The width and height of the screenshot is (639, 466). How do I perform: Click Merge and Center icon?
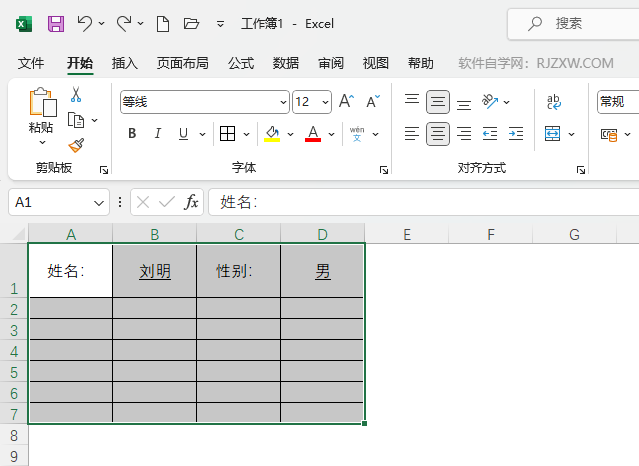click(x=553, y=133)
